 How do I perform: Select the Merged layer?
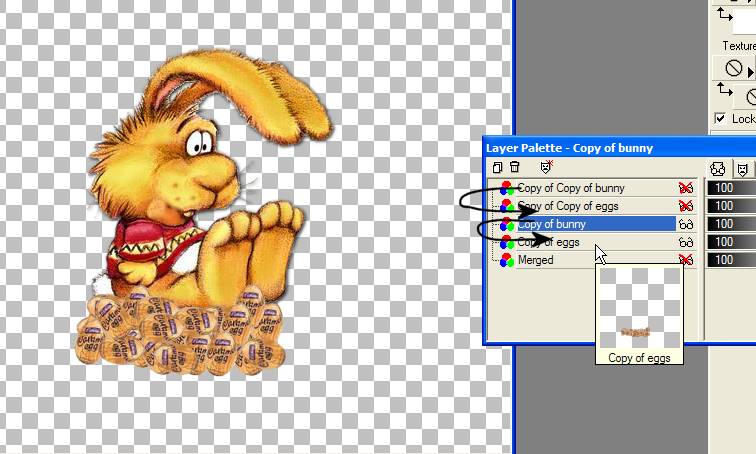tap(536, 260)
